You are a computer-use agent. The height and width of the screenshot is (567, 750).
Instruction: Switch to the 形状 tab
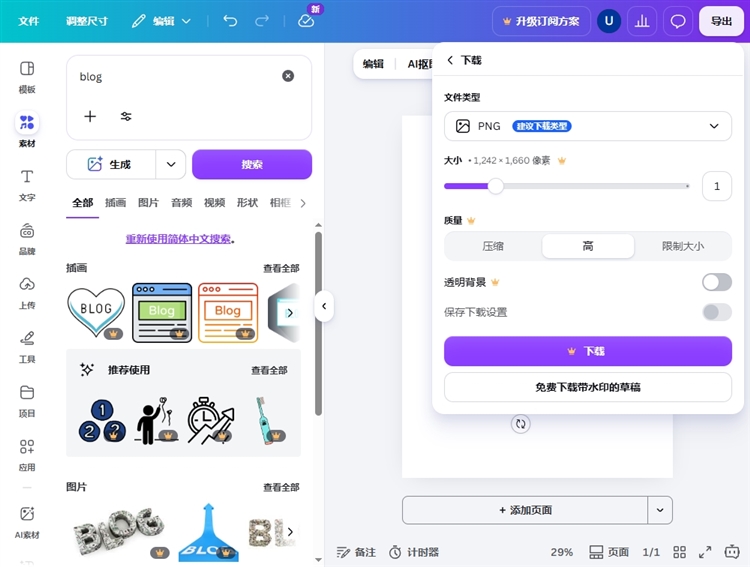coord(247,203)
